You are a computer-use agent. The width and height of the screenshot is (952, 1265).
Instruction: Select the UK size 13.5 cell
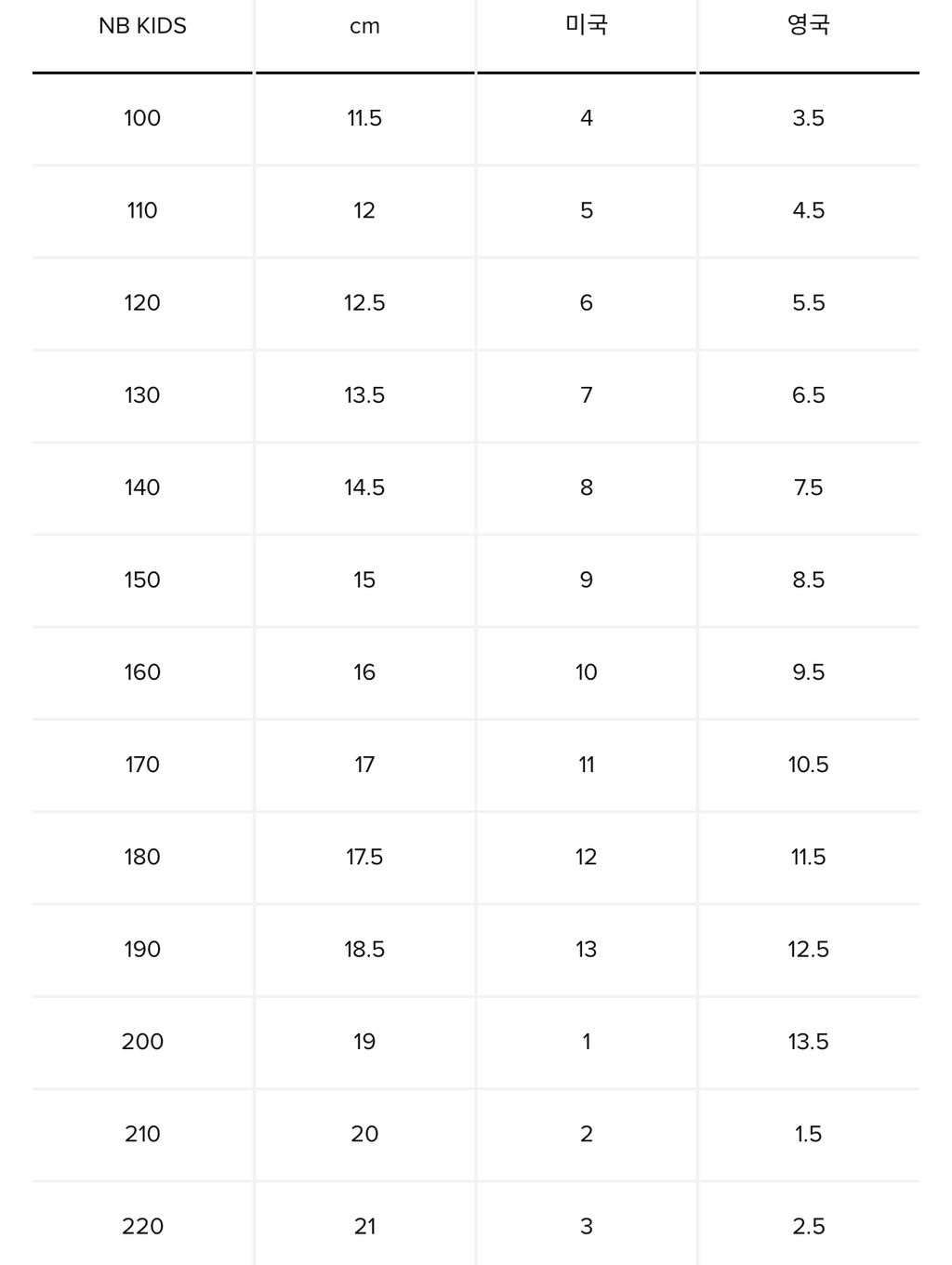809,1042
